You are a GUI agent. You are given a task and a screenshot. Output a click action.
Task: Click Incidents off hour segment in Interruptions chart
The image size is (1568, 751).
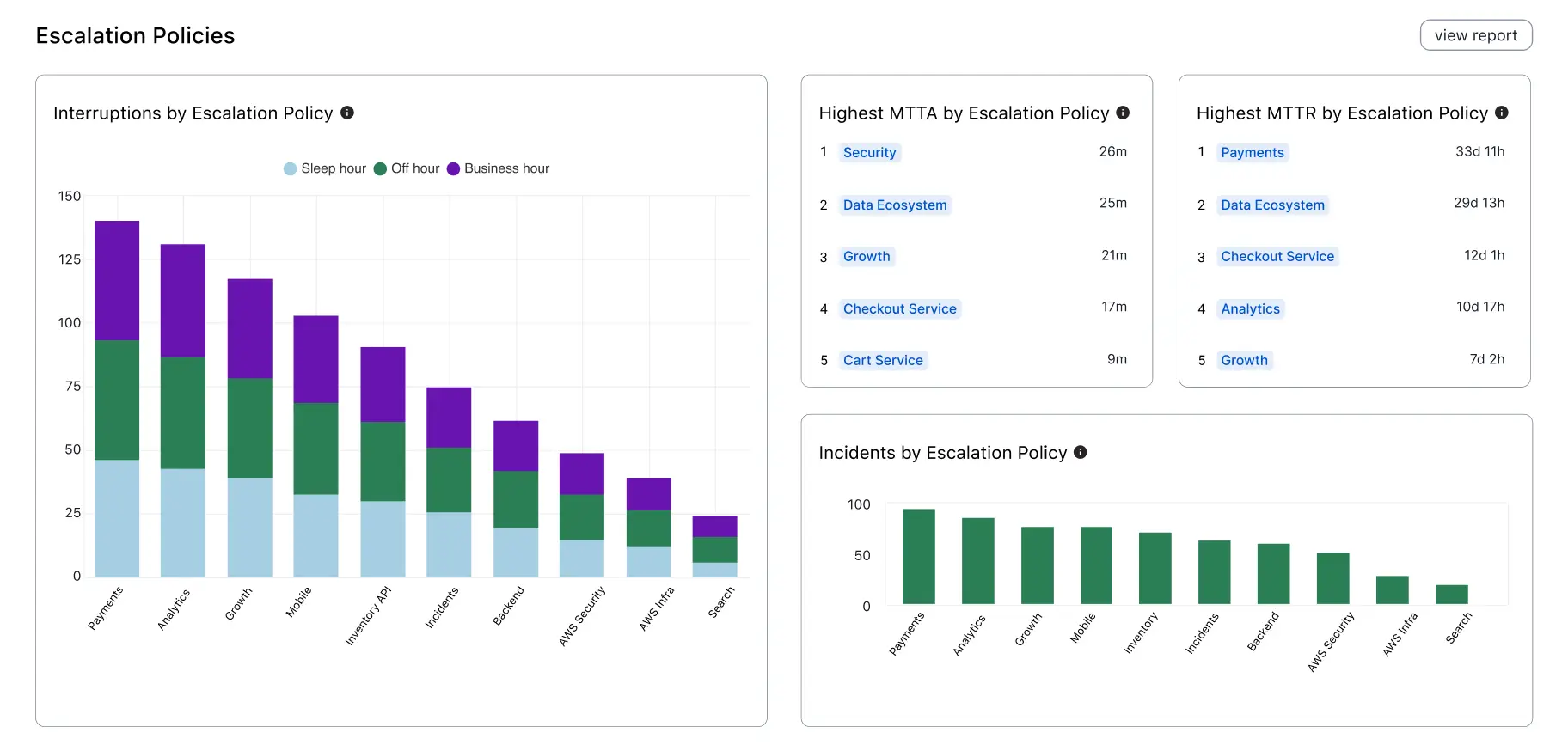tap(449, 480)
